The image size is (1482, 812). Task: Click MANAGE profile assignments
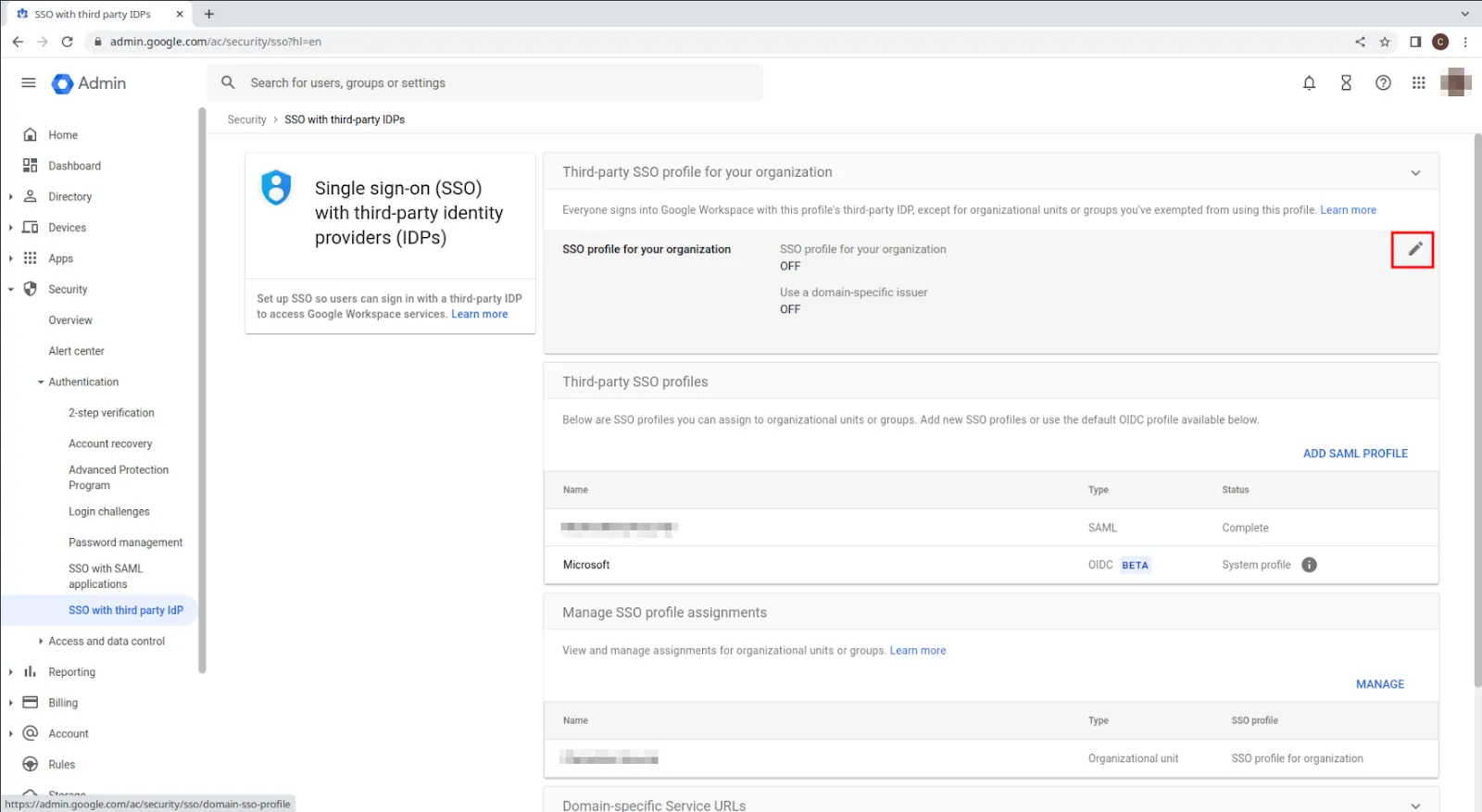[x=1380, y=684]
